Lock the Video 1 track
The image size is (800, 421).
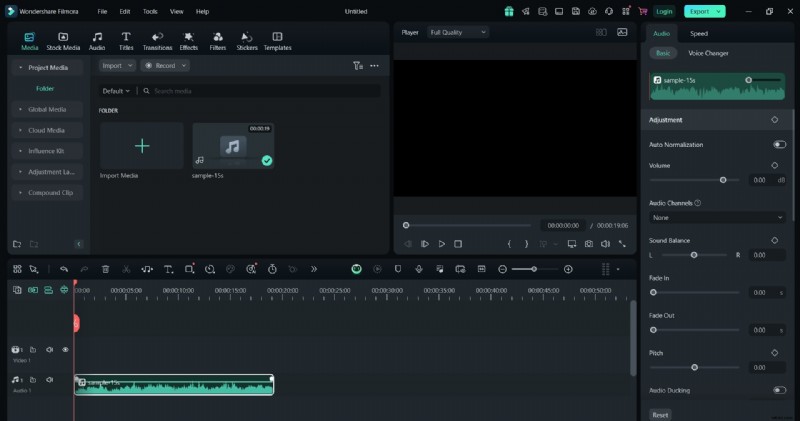(x=33, y=350)
